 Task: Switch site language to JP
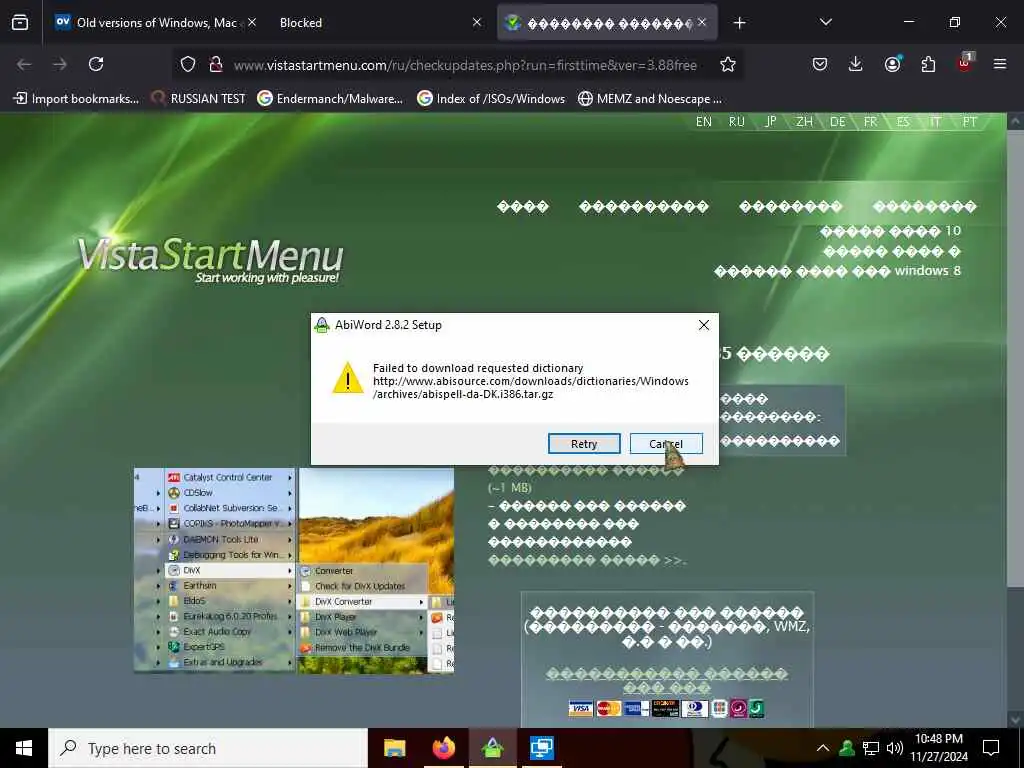(771, 121)
